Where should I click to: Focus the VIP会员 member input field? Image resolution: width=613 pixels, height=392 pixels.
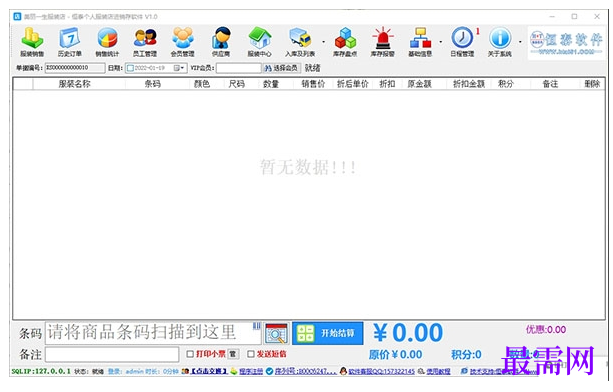tap(238, 68)
